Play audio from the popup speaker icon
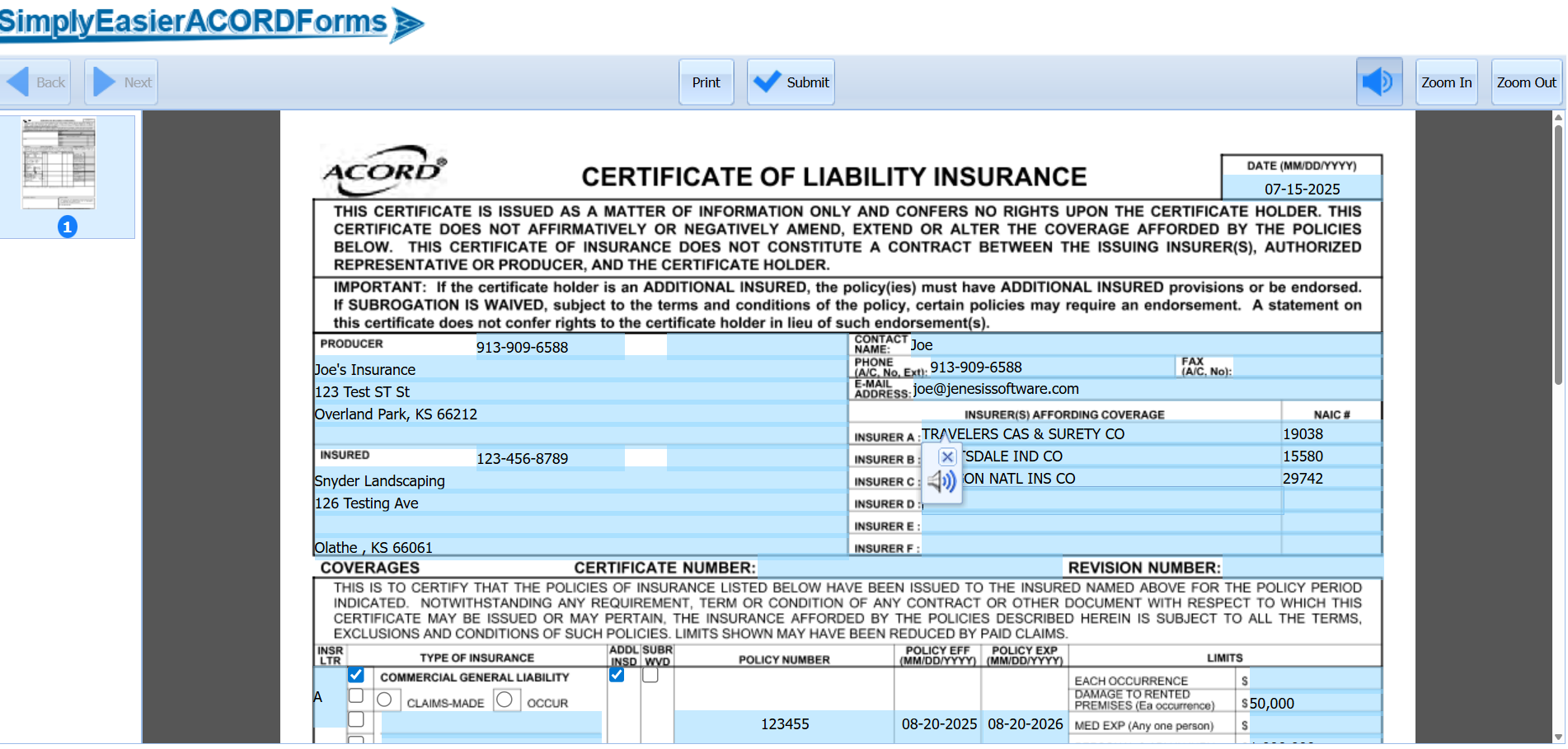The width and height of the screenshot is (1568, 749). coord(941,481)
